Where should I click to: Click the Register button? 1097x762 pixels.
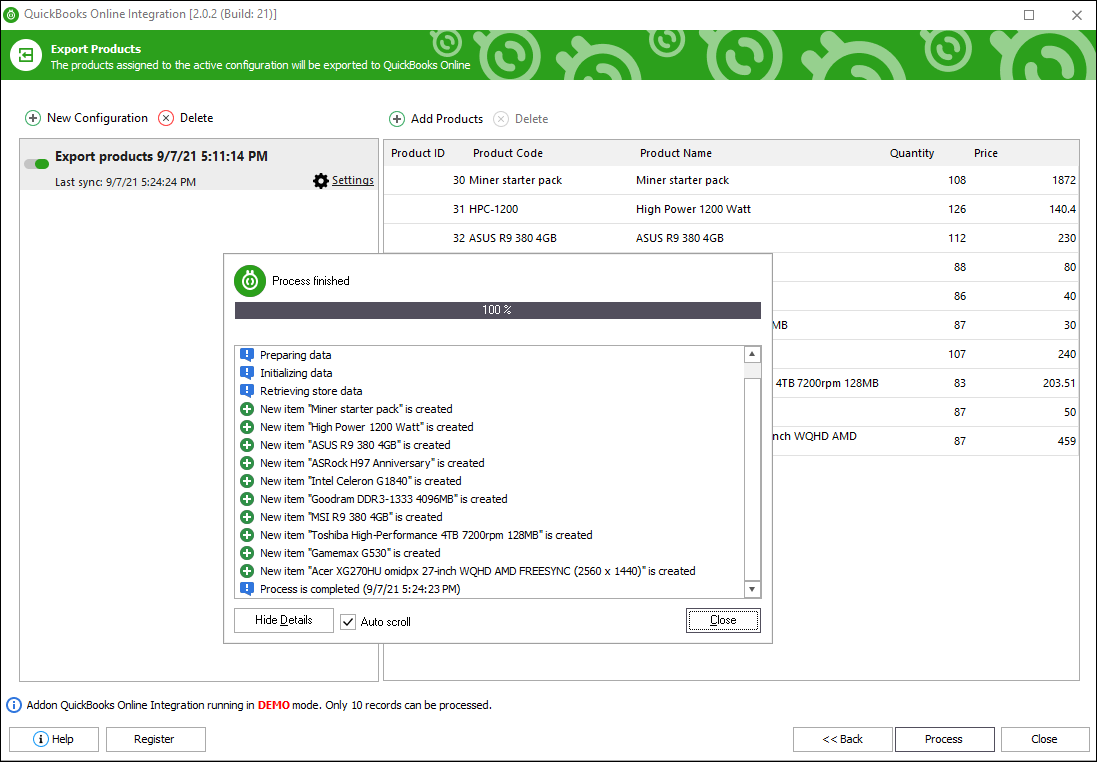[x=155, y=739]
